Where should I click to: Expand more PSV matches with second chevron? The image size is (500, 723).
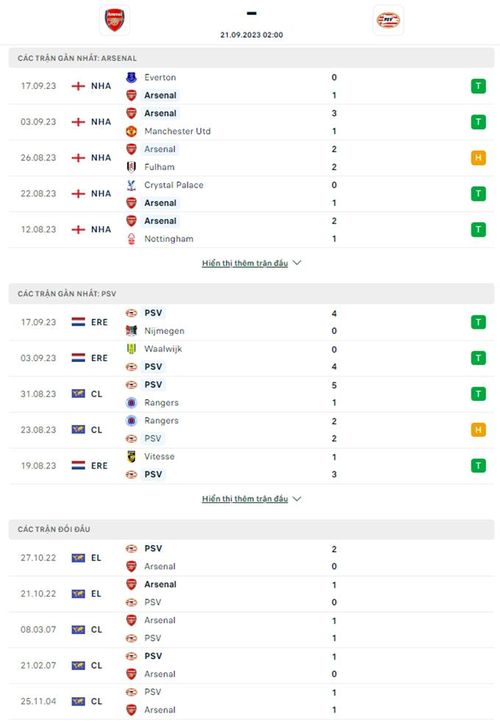[297, 499]
